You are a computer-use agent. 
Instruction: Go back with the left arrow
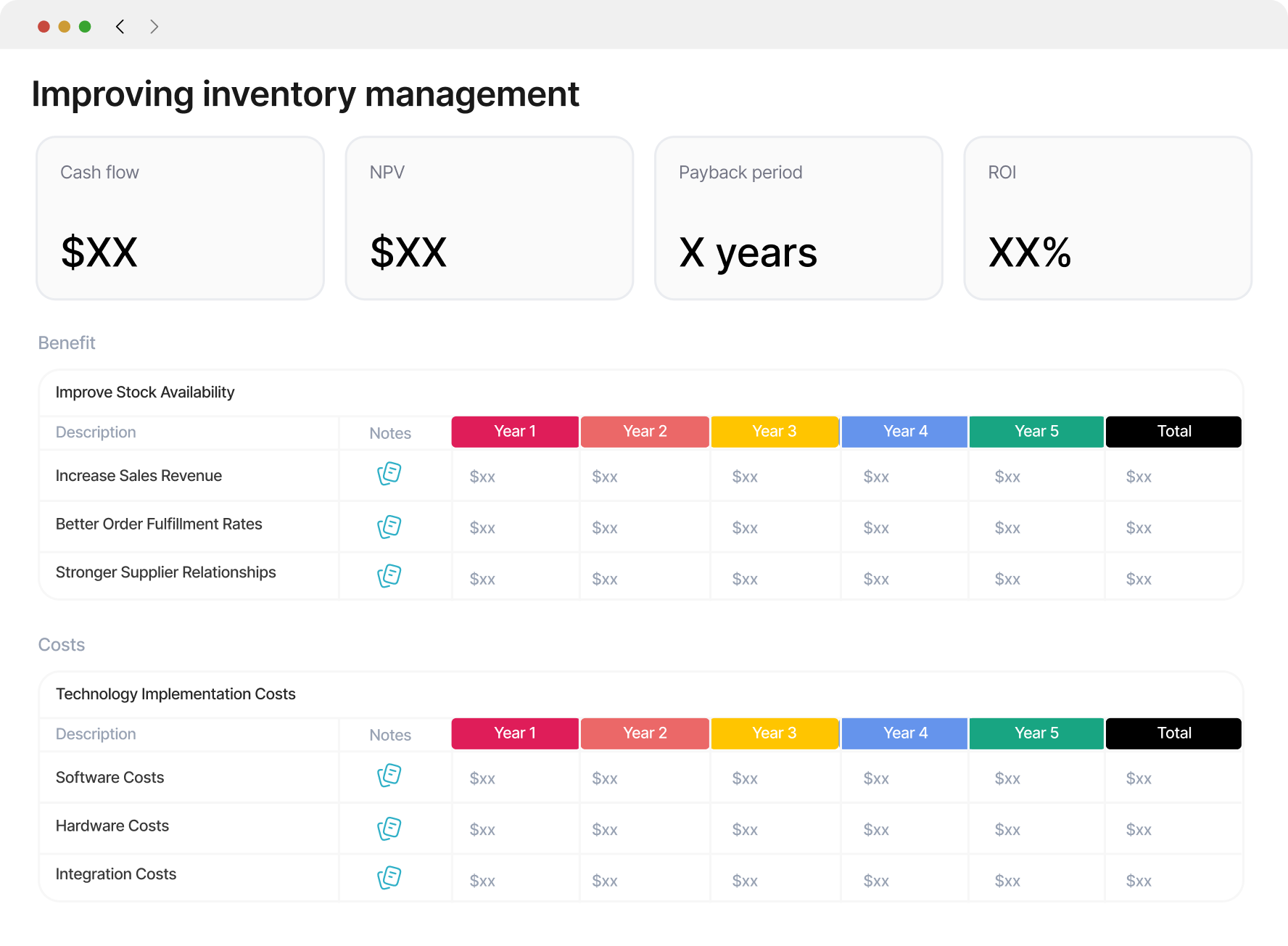point(120,27)
